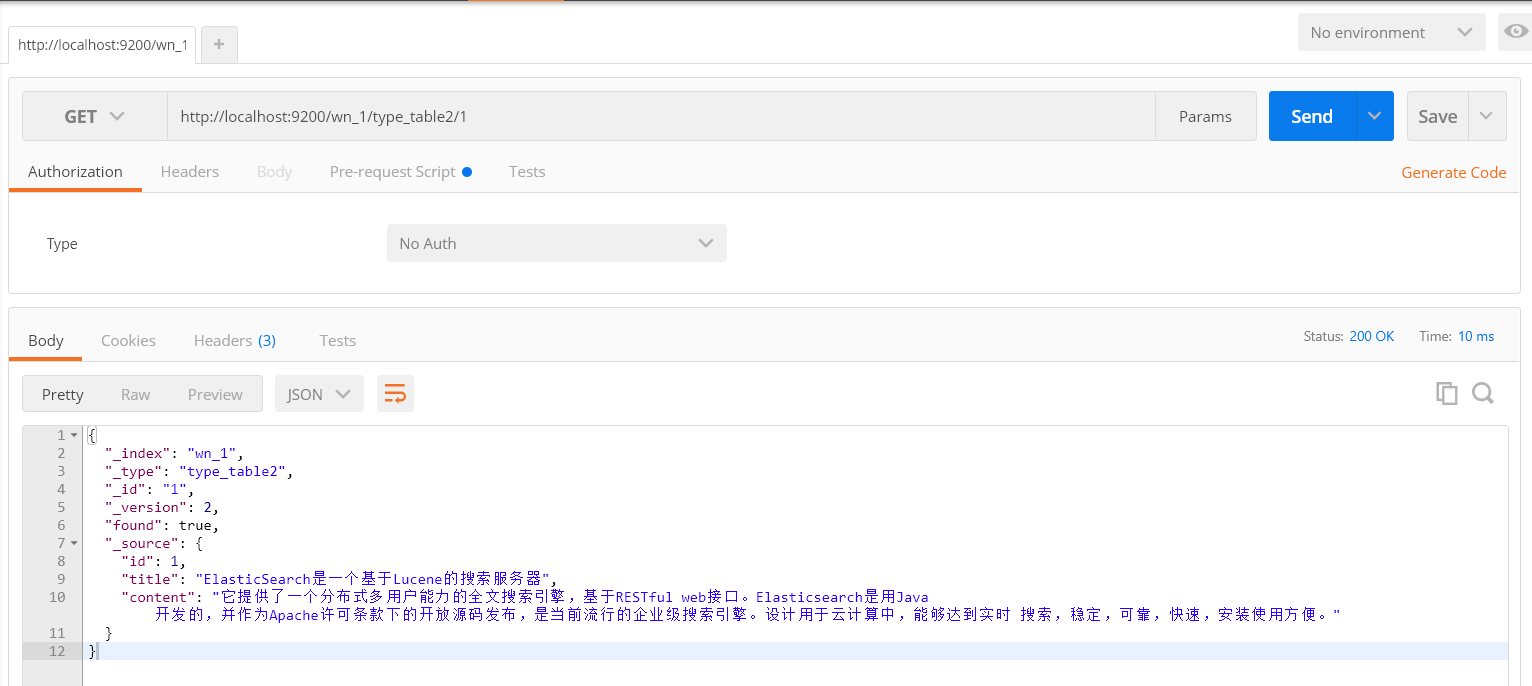
Task: Open the GET method dropdown
Action: [x=95, y=116]
